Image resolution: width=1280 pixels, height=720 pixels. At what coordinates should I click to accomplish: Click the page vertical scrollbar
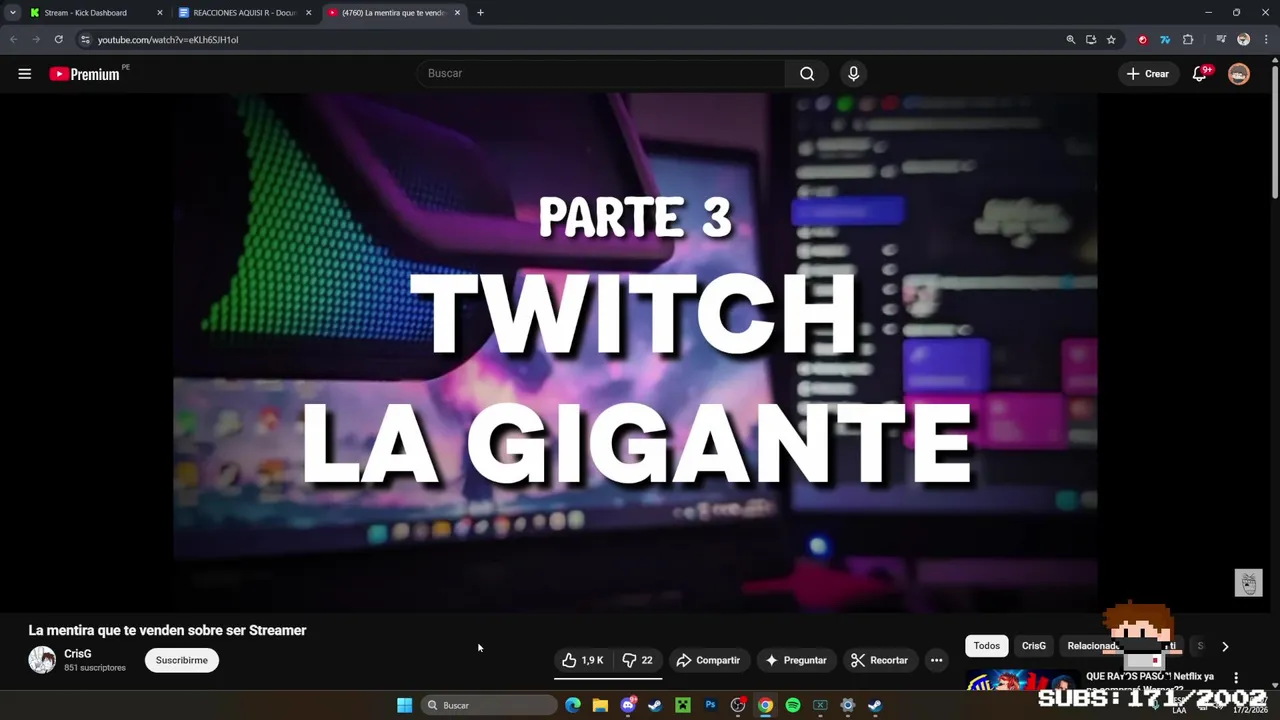1275,130
